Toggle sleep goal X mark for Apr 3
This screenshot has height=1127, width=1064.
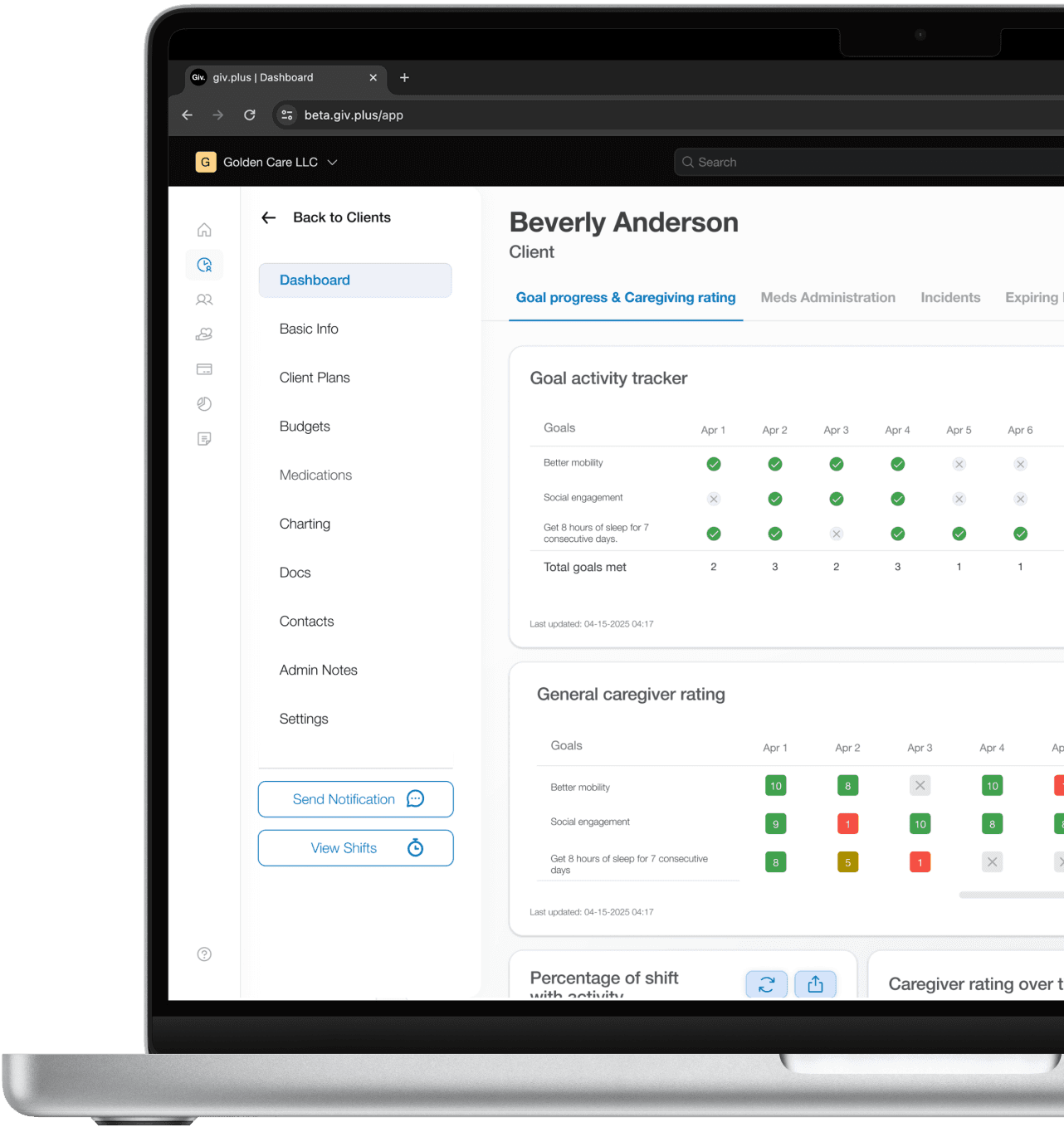[x=837, y=534]
